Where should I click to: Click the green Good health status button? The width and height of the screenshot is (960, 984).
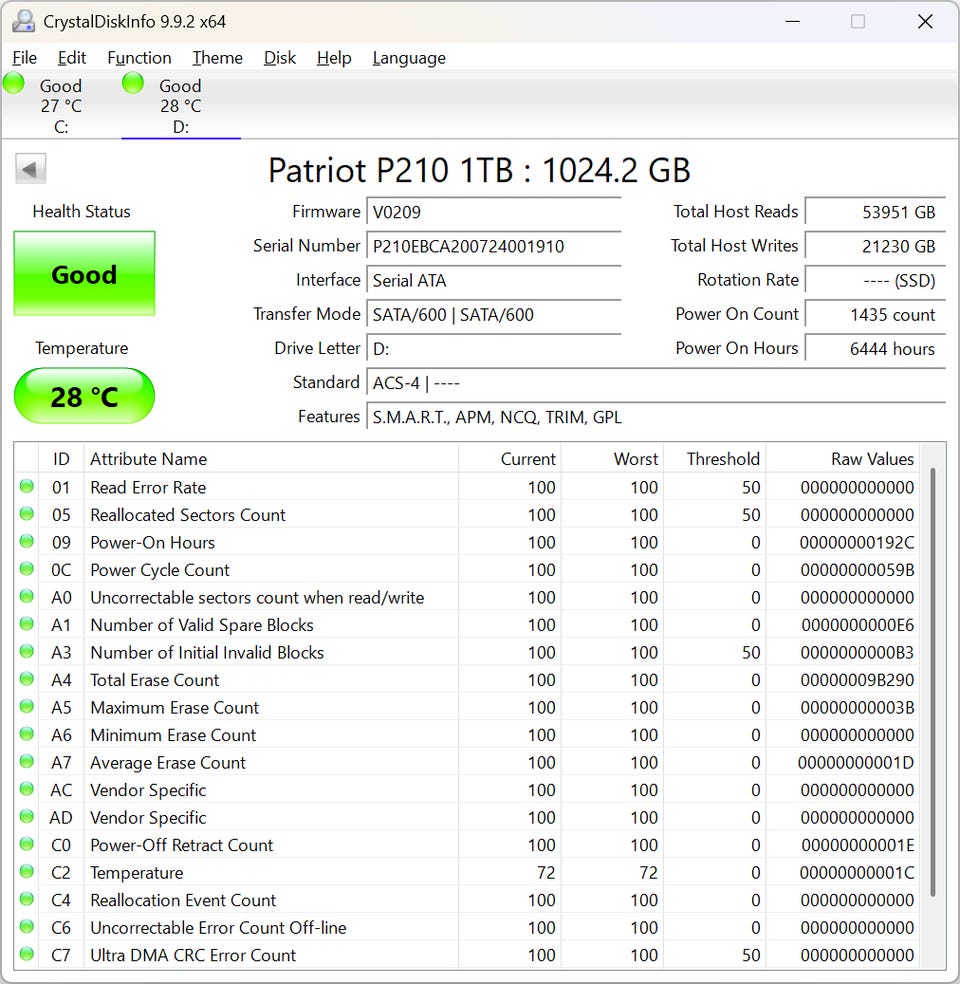click(84, 274)
